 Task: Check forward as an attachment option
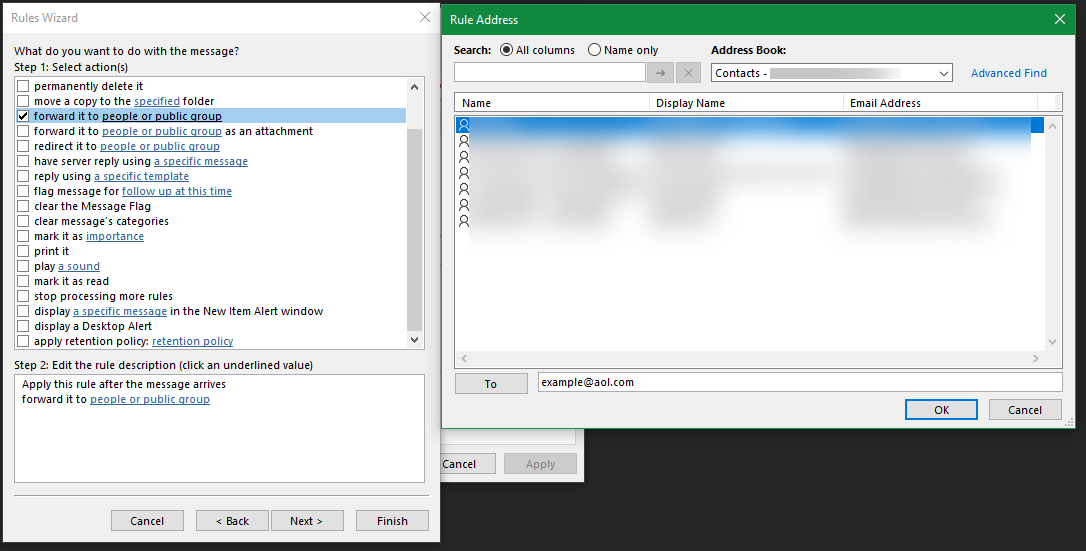click(x=24, y=131)
